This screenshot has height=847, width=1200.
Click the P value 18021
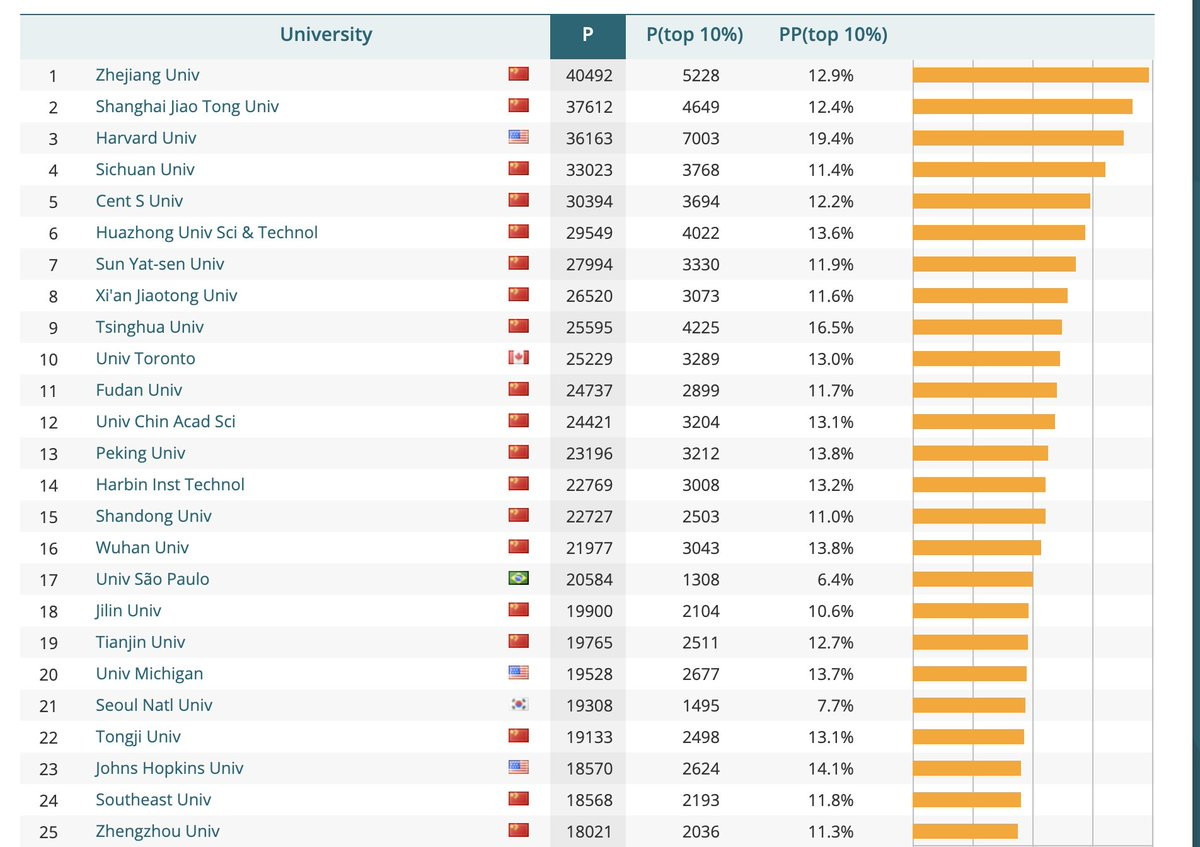pos(589,831)
